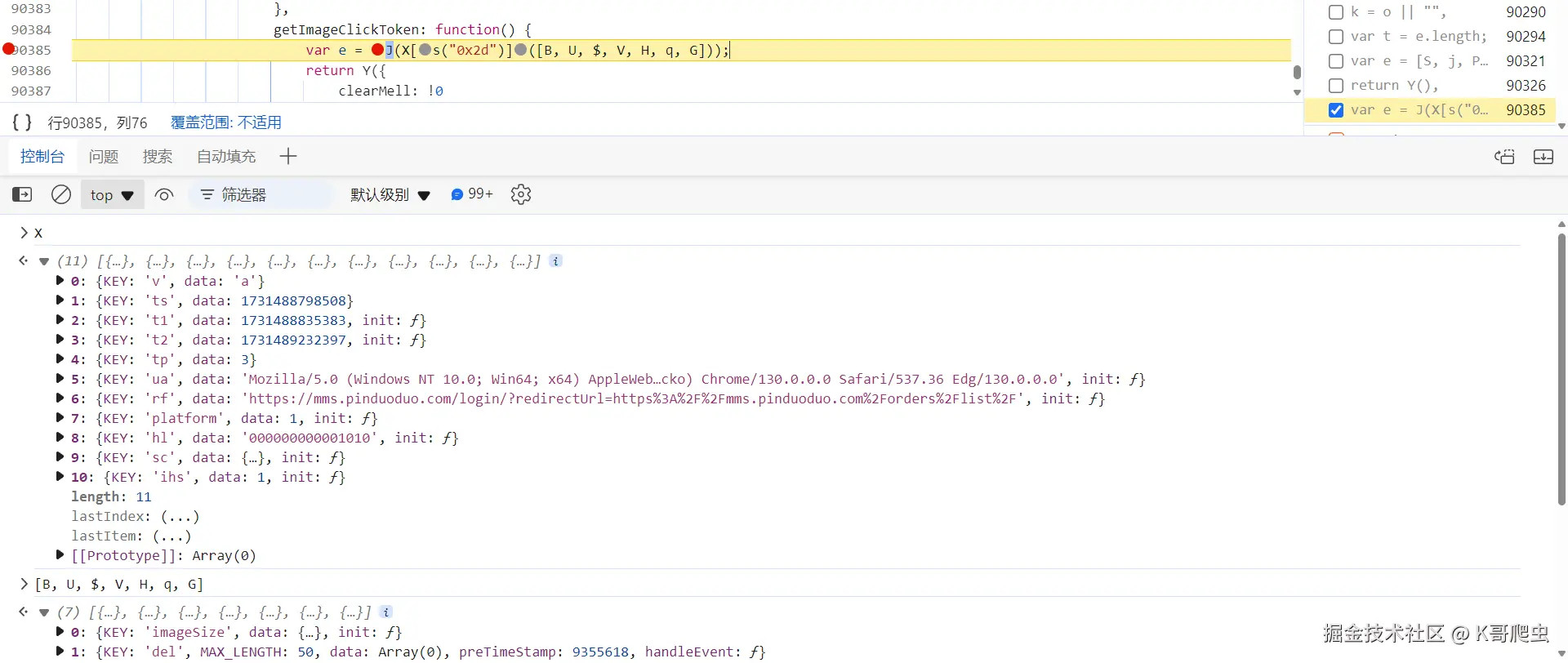Click the 99+ messages issue counter

pos(472,194)
